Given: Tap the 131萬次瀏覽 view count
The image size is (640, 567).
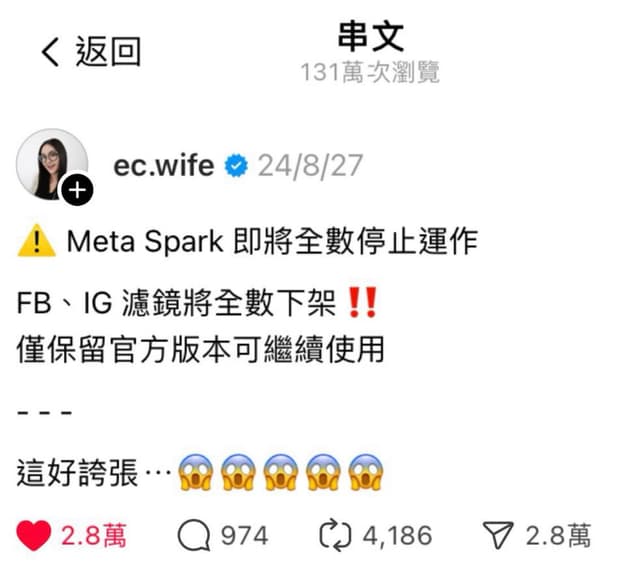Looking at the screenshot, I should [370, 72].
